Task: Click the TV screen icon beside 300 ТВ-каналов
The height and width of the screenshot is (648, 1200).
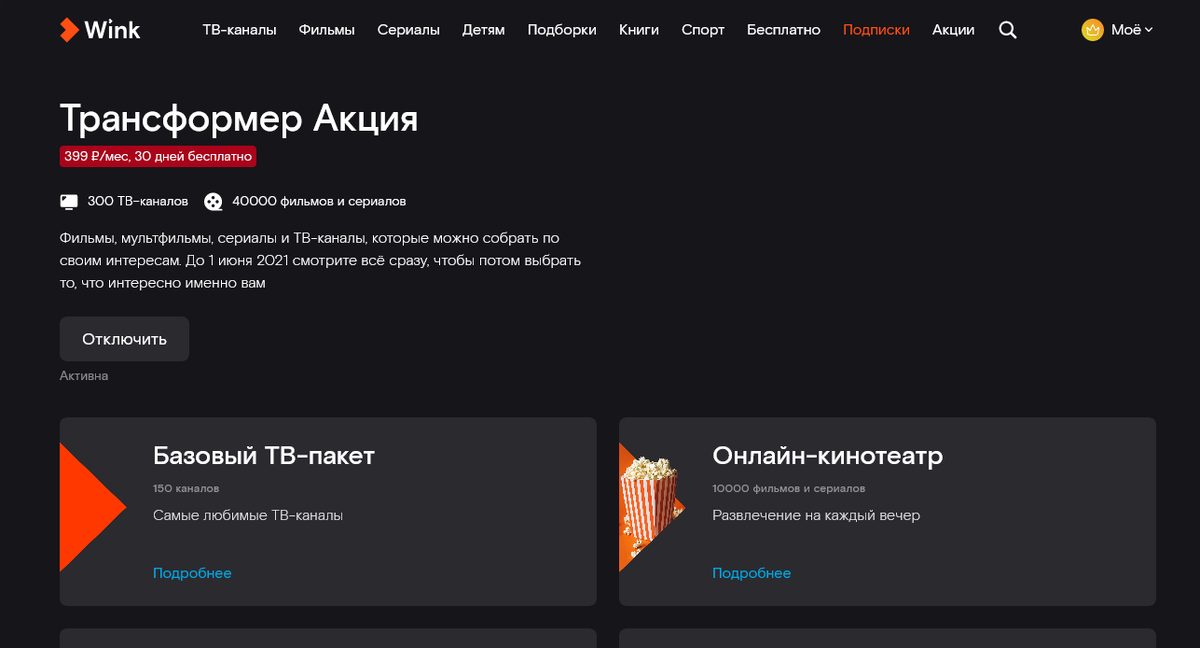Action: point(69,202)
